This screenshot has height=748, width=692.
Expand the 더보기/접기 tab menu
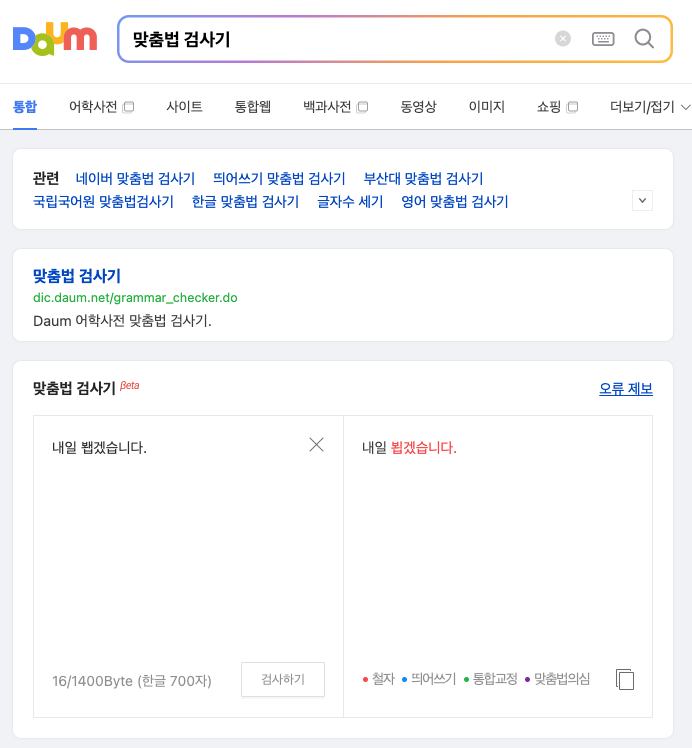tap(650, 107)
